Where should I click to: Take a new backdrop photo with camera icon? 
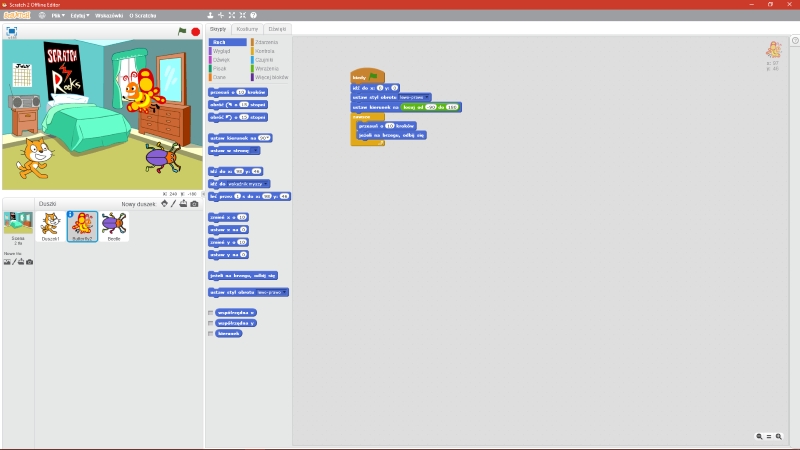point(30,262)
